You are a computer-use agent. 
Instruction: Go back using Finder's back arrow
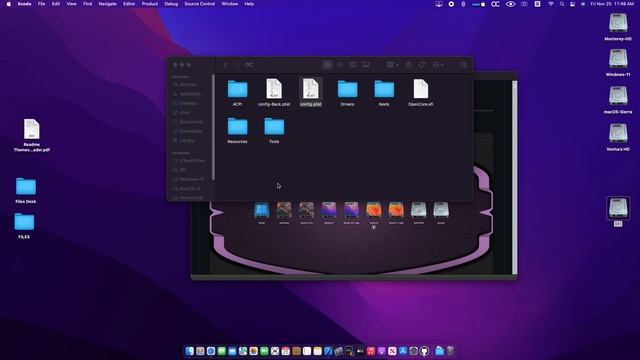click(x=225, y=64)
